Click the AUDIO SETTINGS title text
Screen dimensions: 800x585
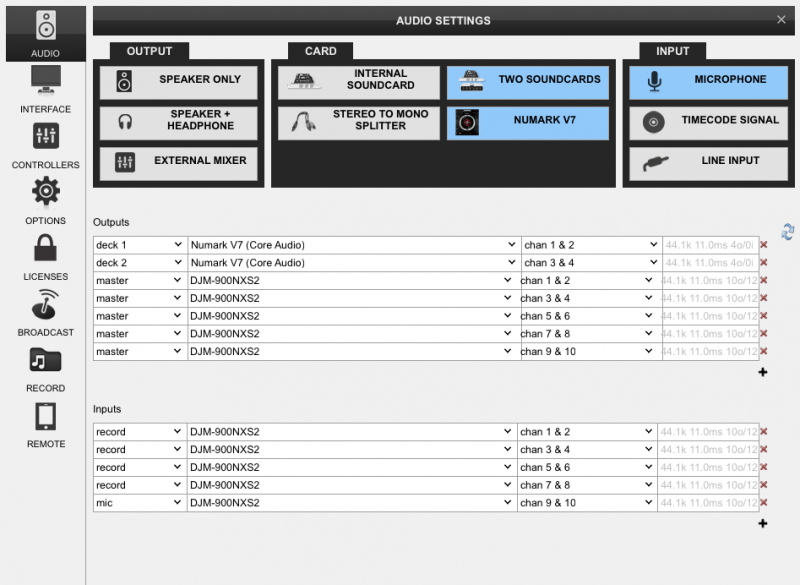(443, 20)
